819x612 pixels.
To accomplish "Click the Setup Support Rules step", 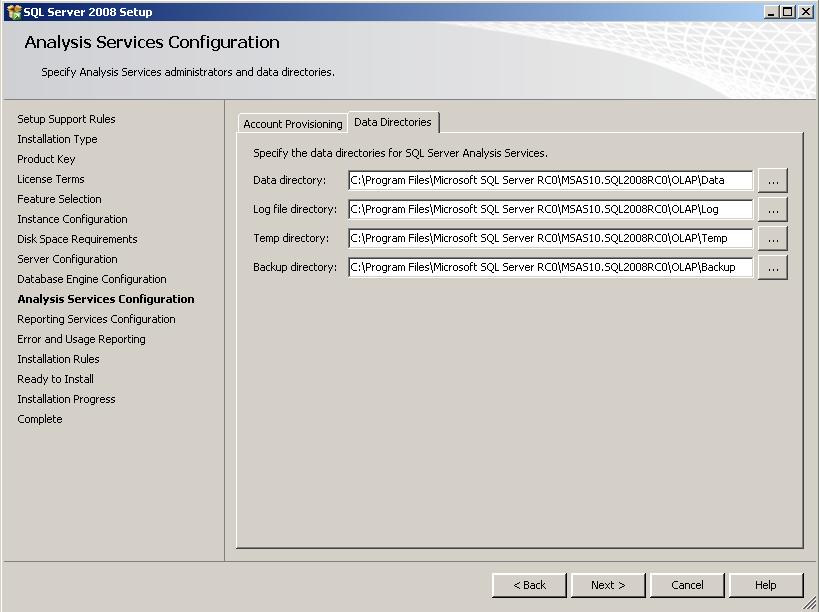I will pyautogui.click(x=66, y=119).
